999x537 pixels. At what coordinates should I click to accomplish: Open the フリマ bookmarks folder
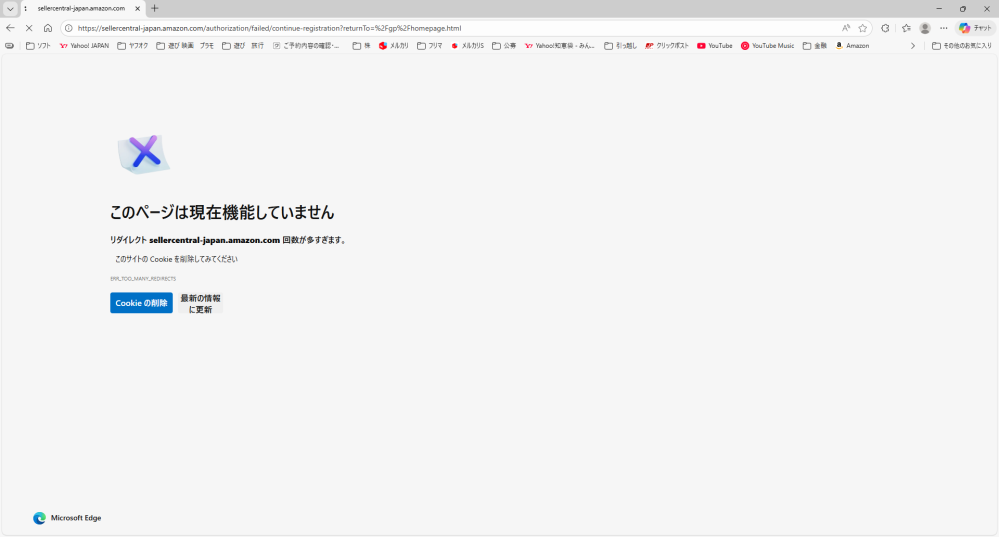pos(430,46)
